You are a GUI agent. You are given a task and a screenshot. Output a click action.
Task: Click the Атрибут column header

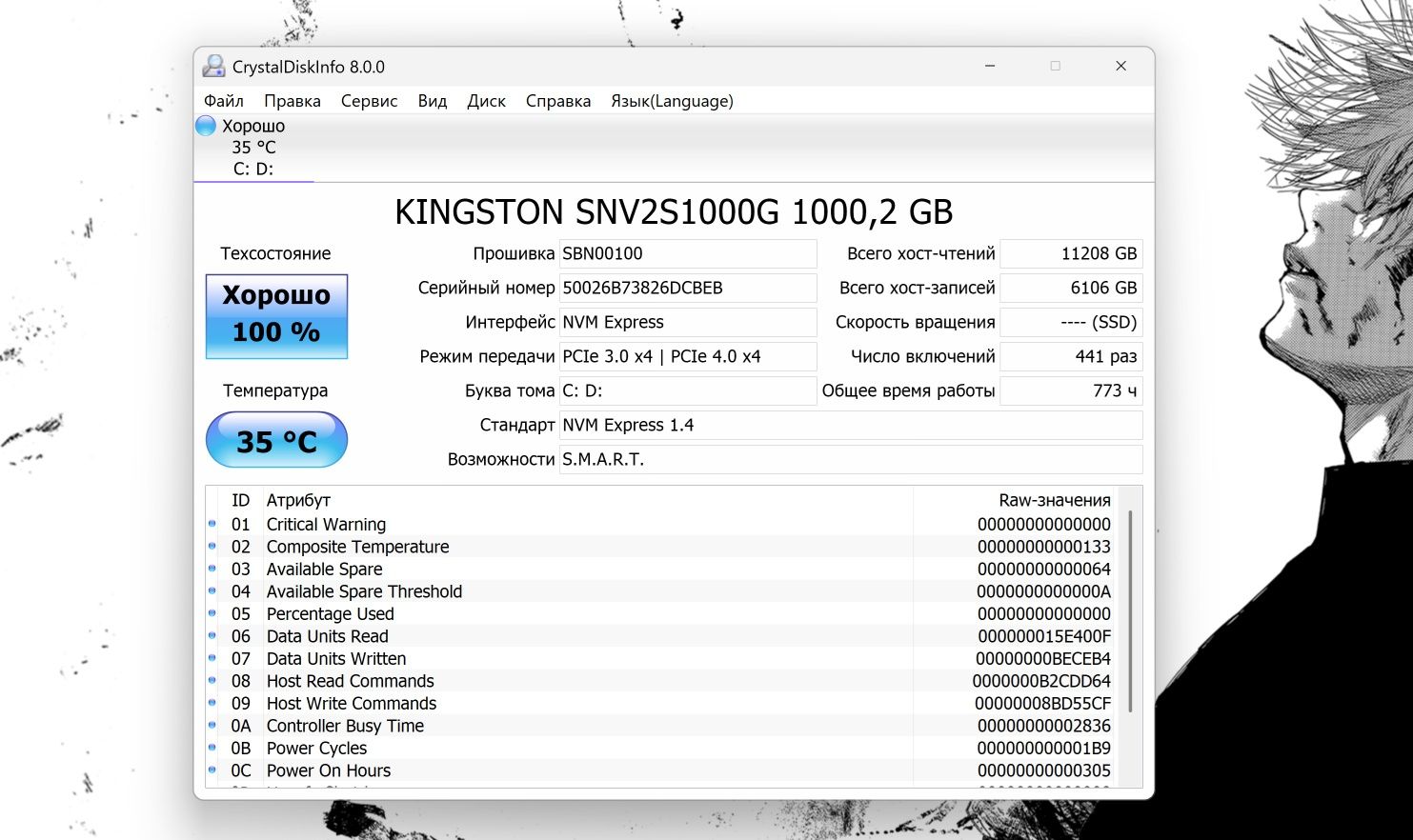click(x=587, y=500)
